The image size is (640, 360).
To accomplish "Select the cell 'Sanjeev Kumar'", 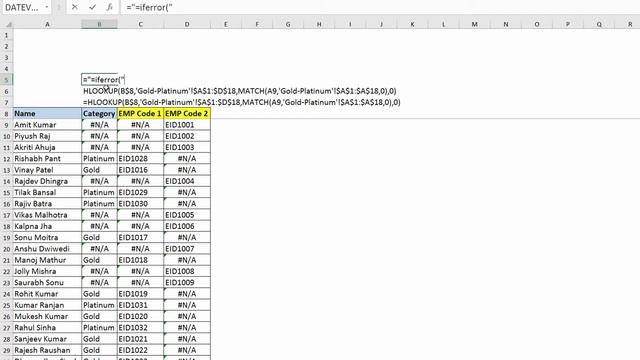I will 47,339.
